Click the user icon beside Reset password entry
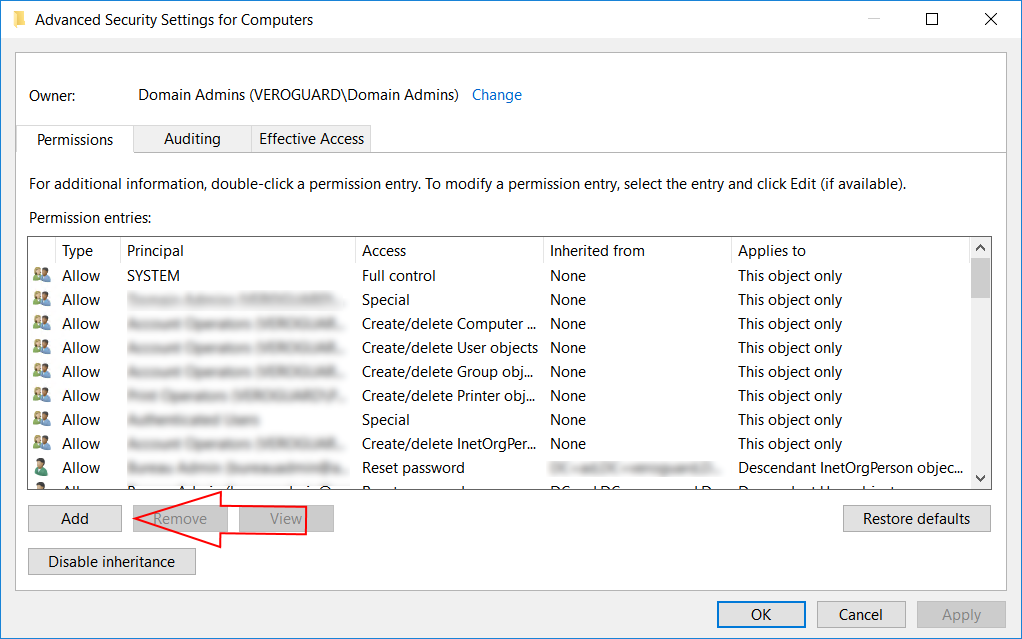 [x=41, y=468]
